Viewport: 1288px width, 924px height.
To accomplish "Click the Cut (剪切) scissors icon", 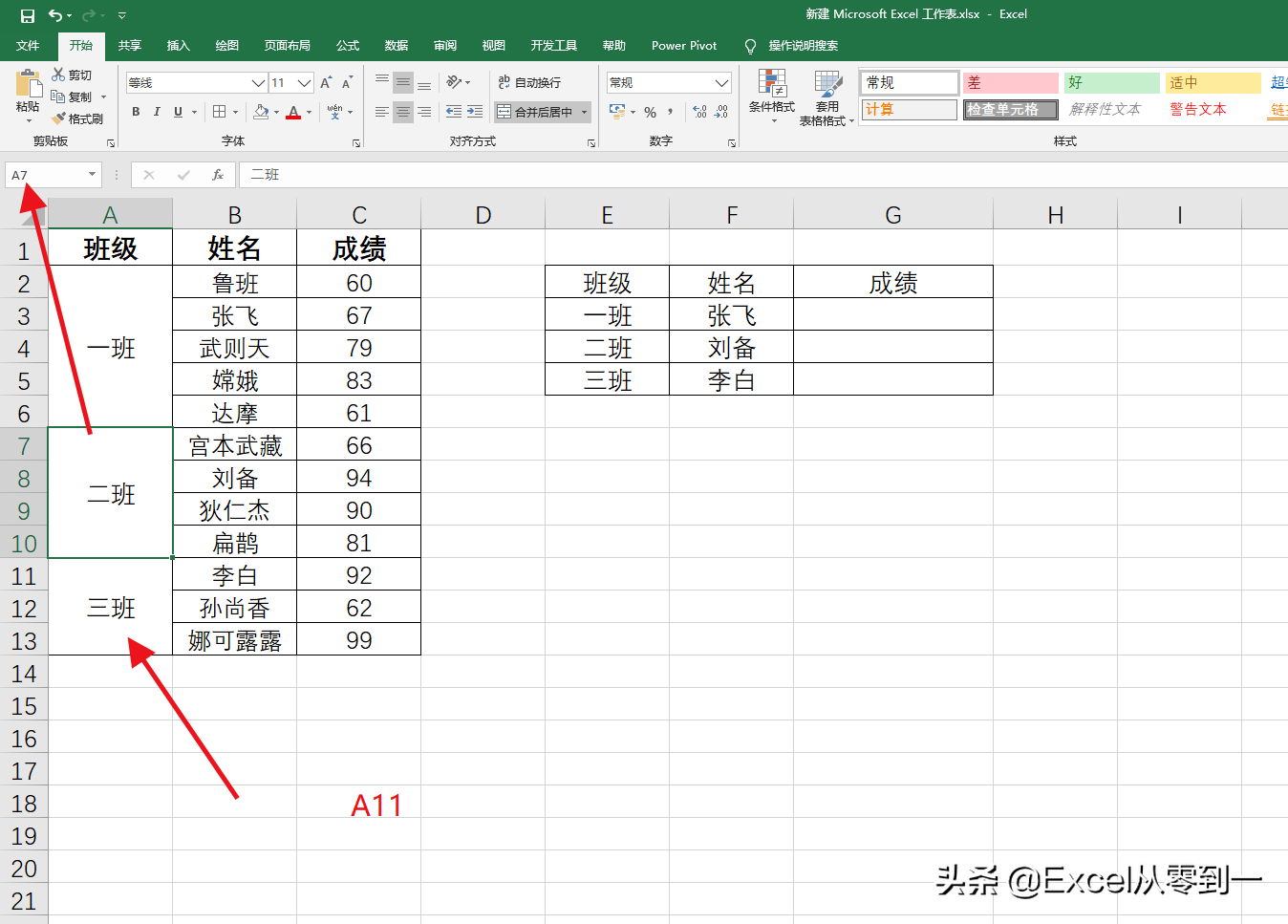I will click(x=58, y=75).
